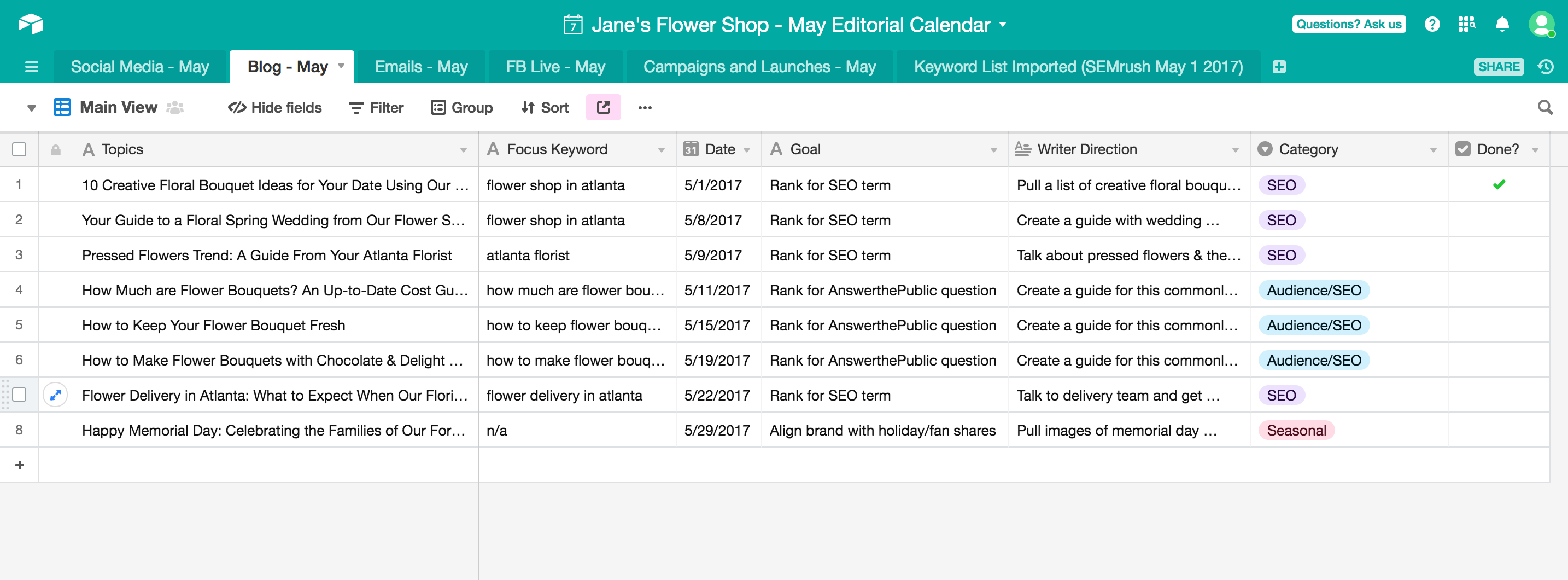This screenshot has width=1568, height=580.
Task: Click Audience/SEO tag in row 4
Action: [x=1314, y=290]
